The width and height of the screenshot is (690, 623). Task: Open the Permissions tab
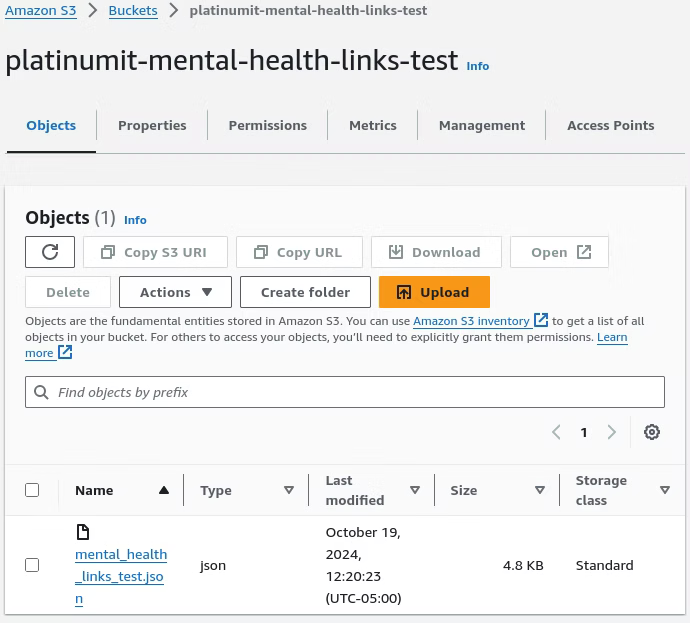(268, 125)
